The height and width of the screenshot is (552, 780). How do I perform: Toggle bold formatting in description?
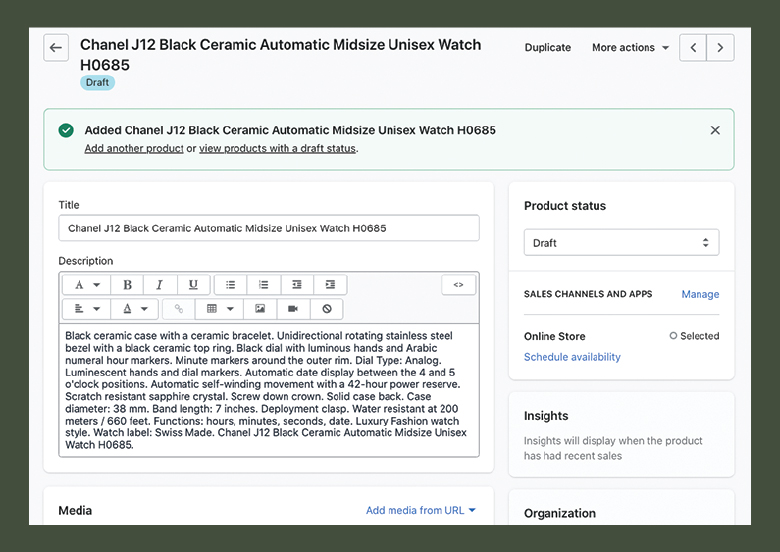click(127, 285)
